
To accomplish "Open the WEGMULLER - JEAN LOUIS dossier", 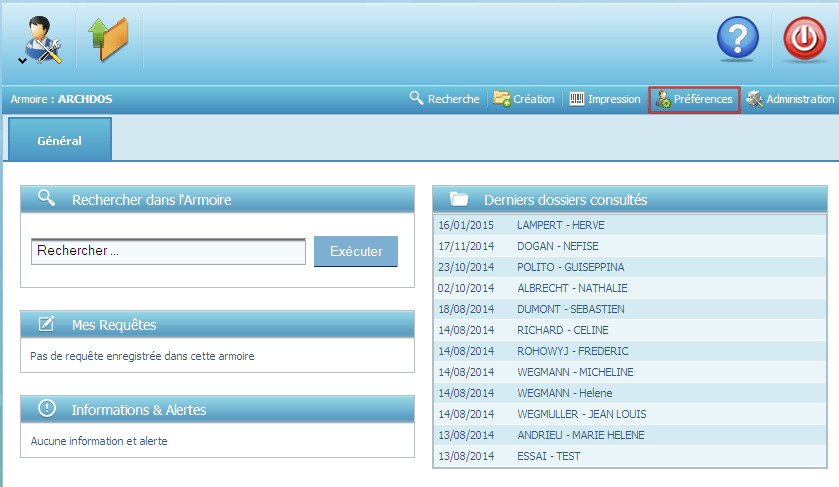I will (x=581, y=414).
